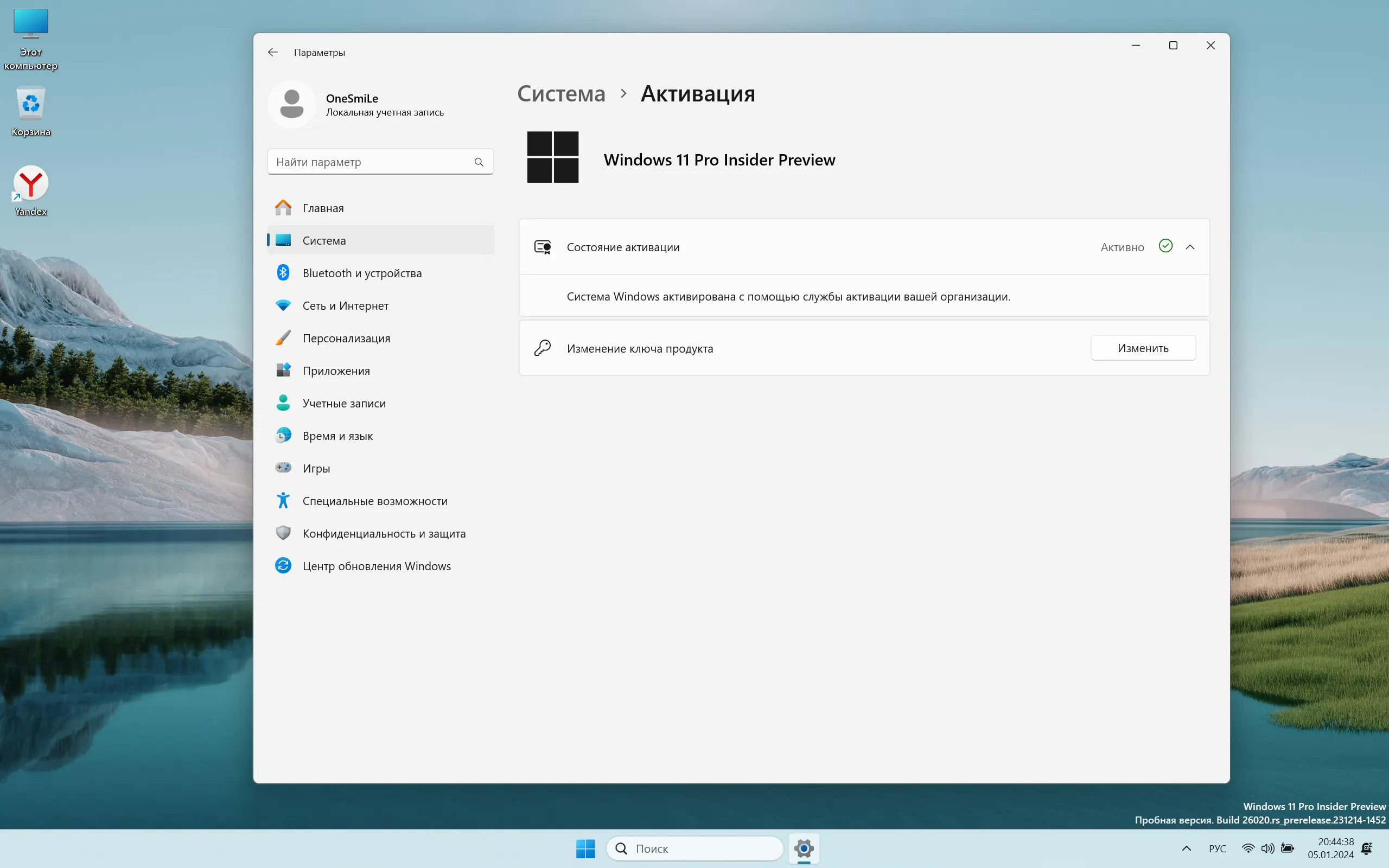The height and width of the screenshot is (868, 1389).
Task: Show hidden system tray icons
Action: [1187, 848]
